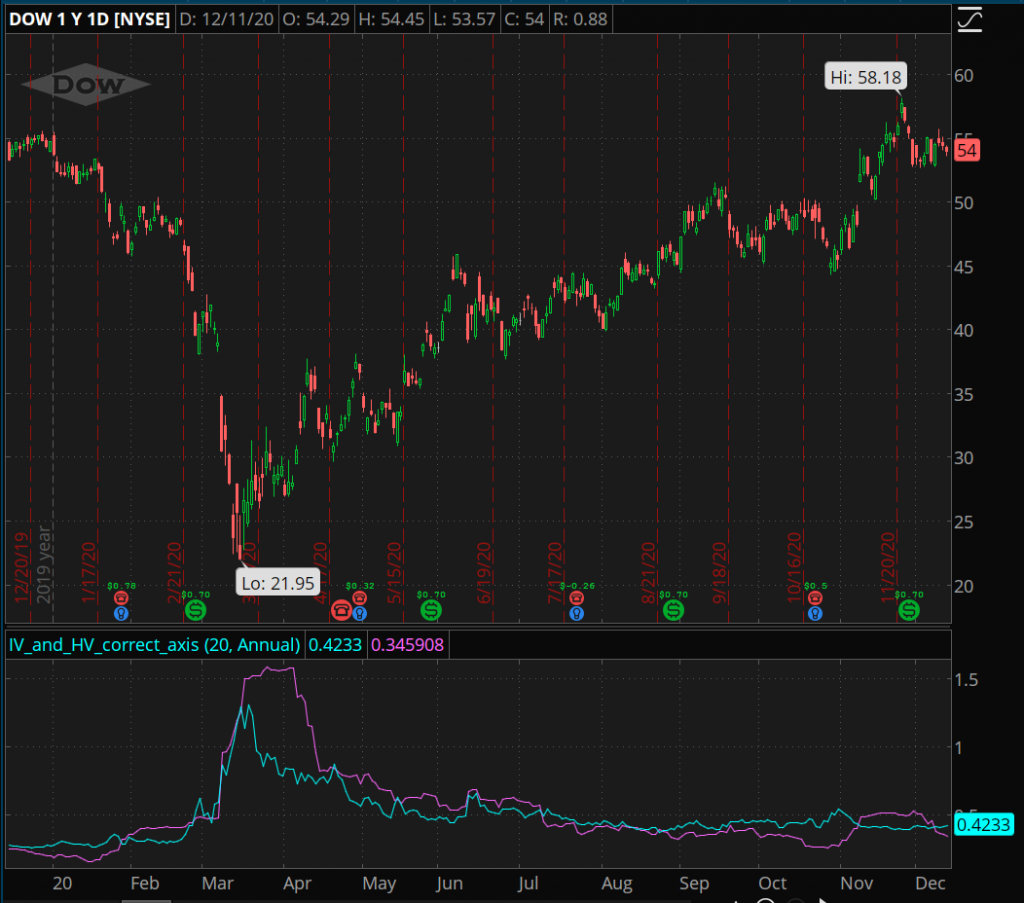Click the 12/20/19 expiration date marker
This screenshot has width=1024, height=903.
pos(22,567)
